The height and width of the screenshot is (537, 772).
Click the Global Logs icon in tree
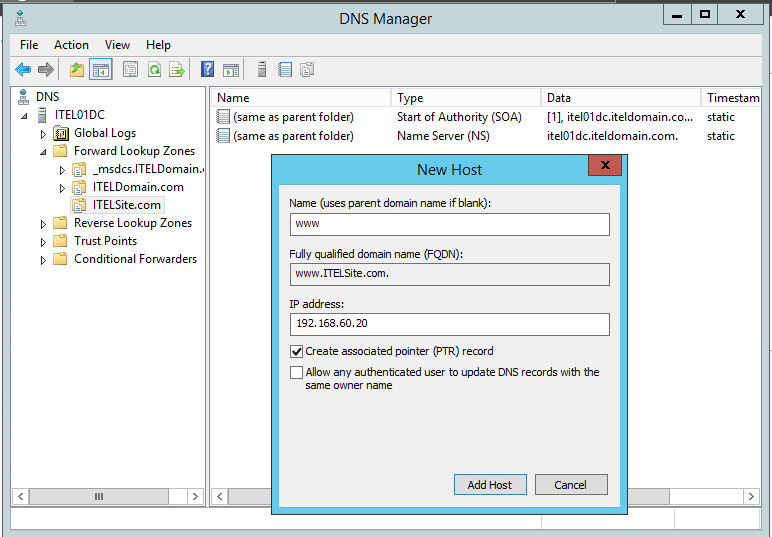click(x=61, y=133)
